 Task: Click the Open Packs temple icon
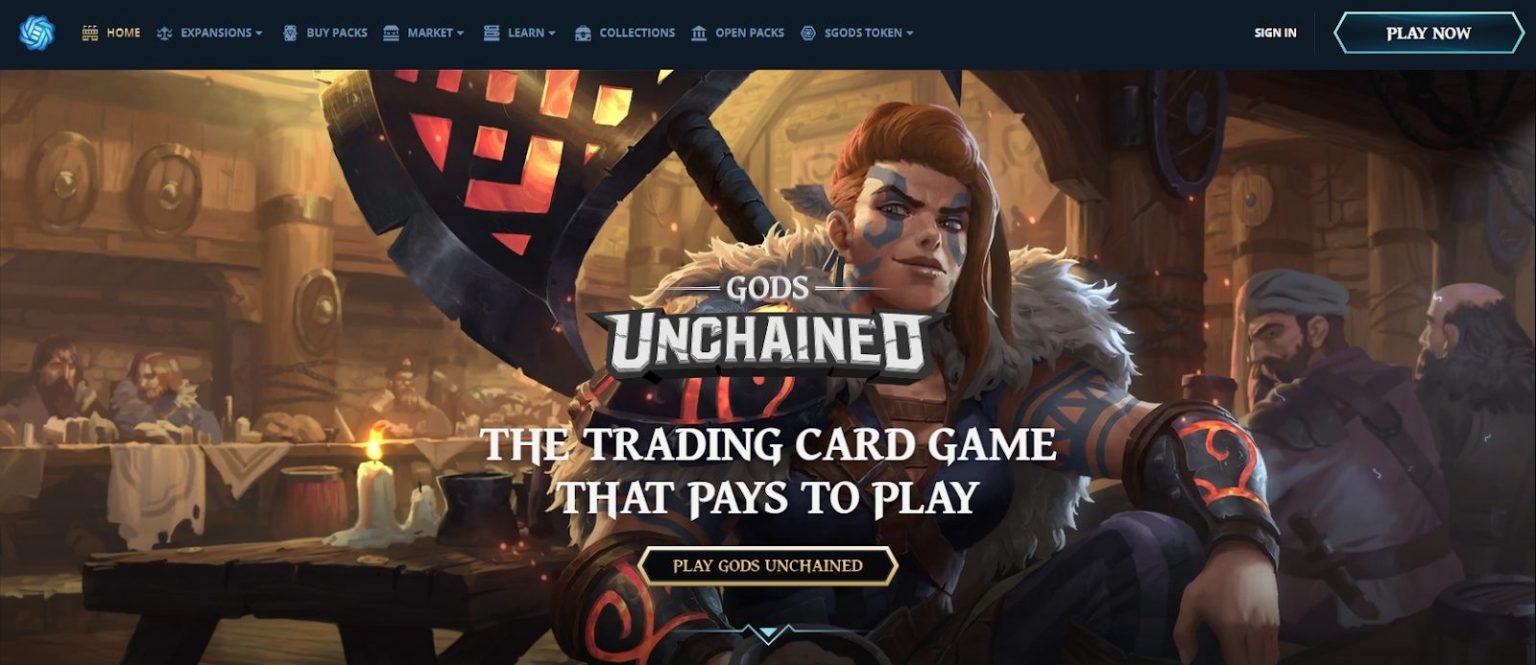(x=699, y=33)
